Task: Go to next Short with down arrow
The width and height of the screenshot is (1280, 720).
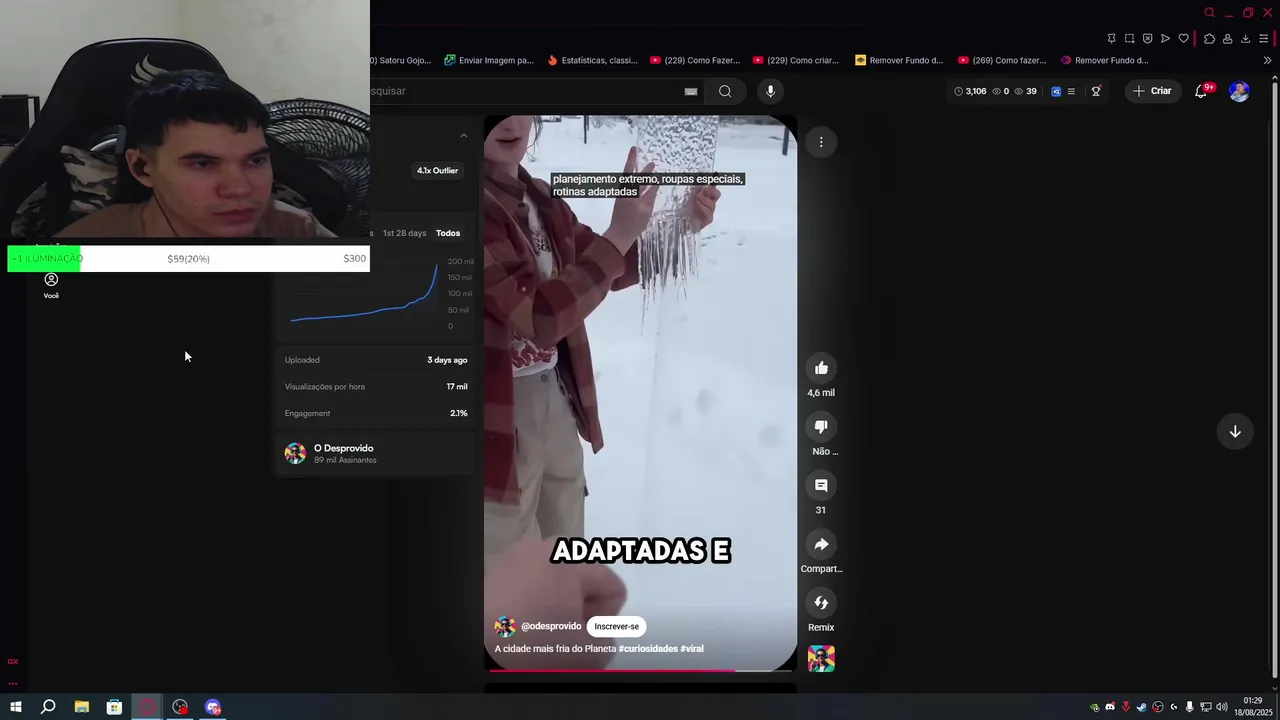Action: coord(1235,431)
